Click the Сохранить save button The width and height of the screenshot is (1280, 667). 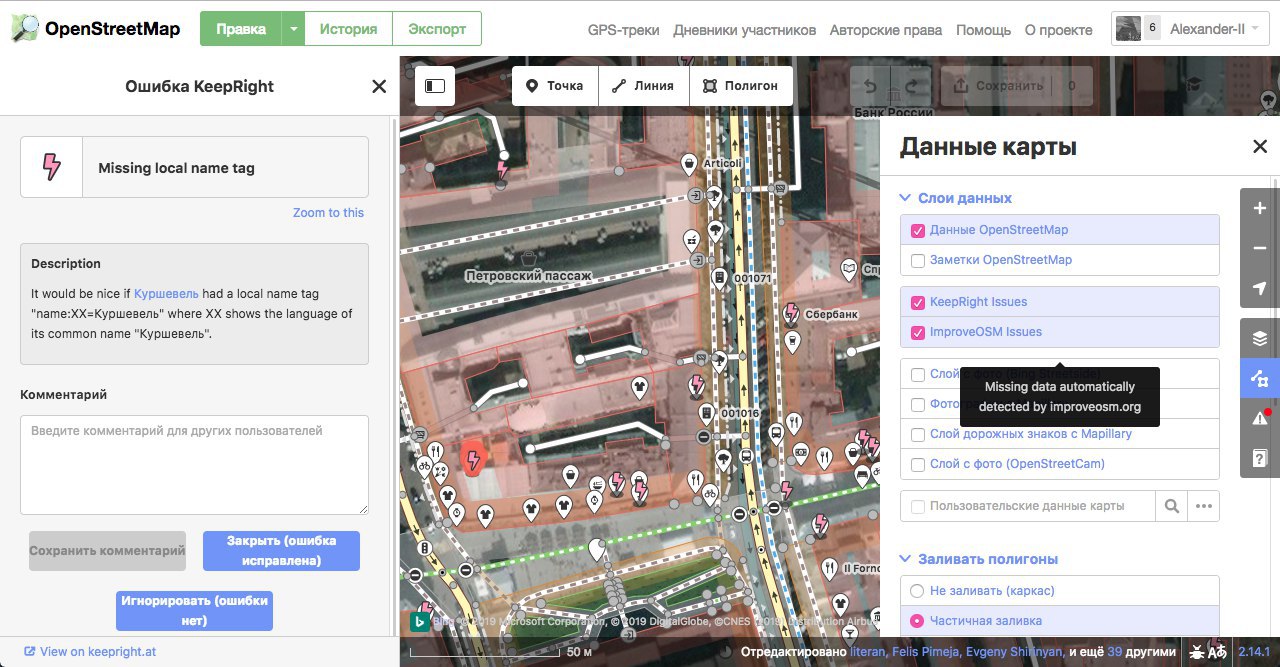[1016, 86]
